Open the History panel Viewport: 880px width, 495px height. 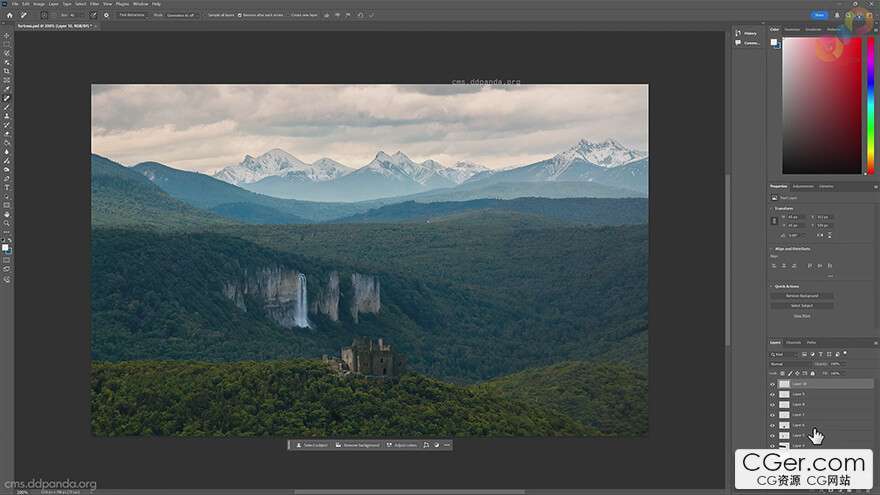pyautogui.click(x=750, y=33)
